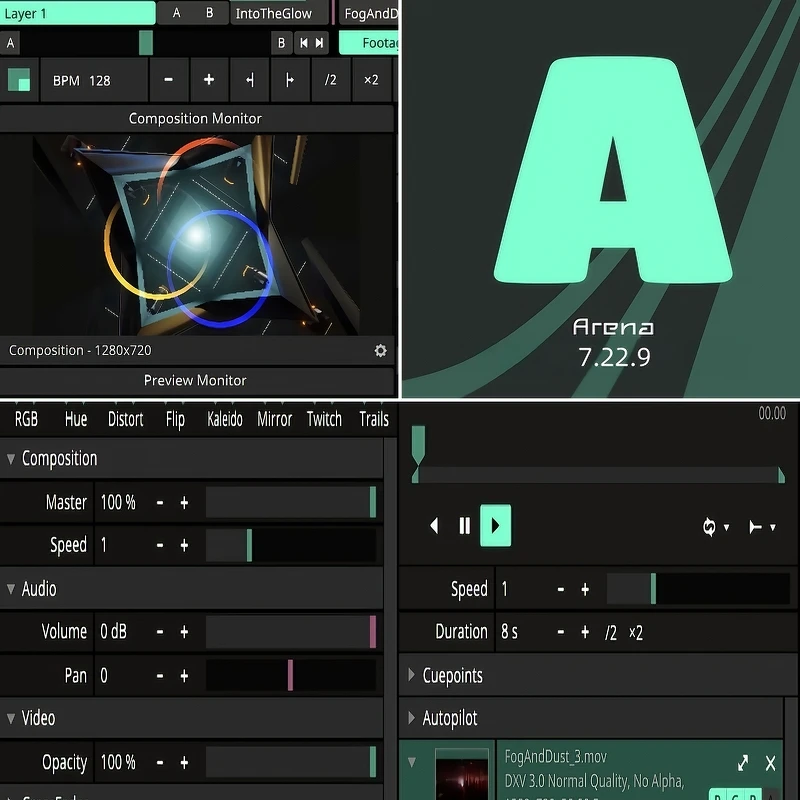Select the RGB effect preset

click(26, 419)
